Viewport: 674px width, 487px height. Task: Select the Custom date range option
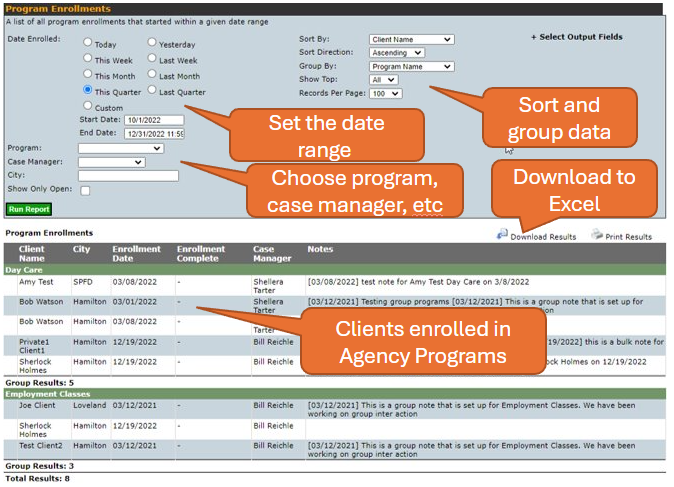[x=89, y=106]
